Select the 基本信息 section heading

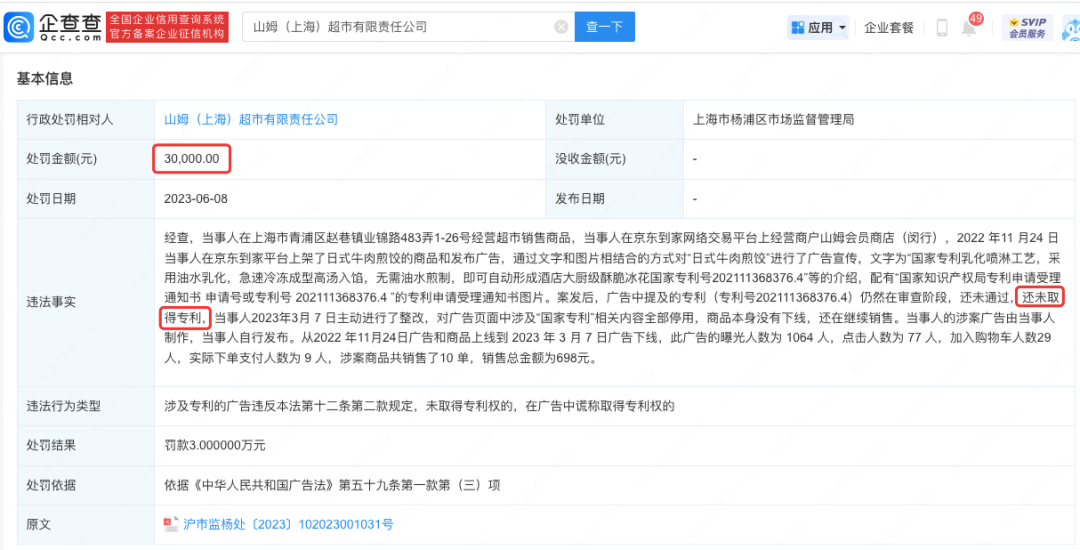pyautogui.click(x=45, y=79)
